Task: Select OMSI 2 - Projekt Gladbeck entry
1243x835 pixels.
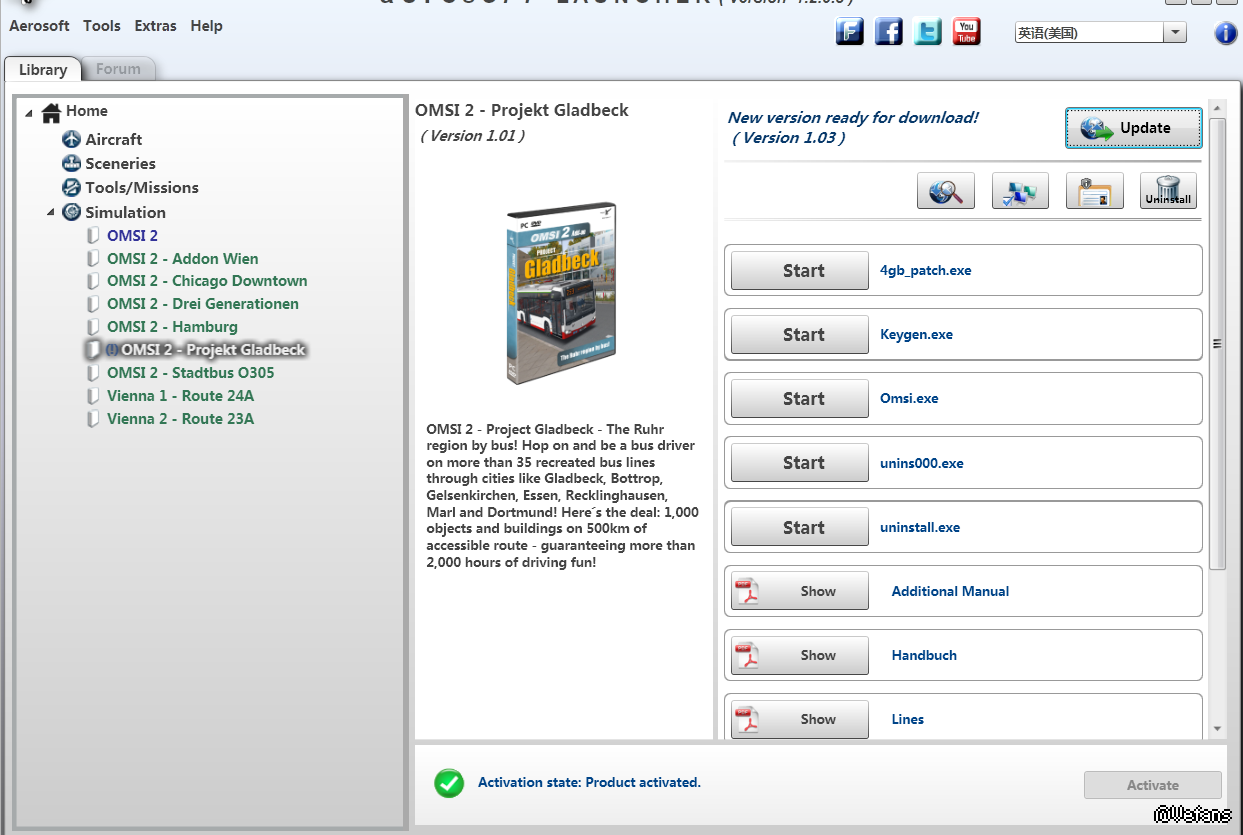Action: point(213,350)
